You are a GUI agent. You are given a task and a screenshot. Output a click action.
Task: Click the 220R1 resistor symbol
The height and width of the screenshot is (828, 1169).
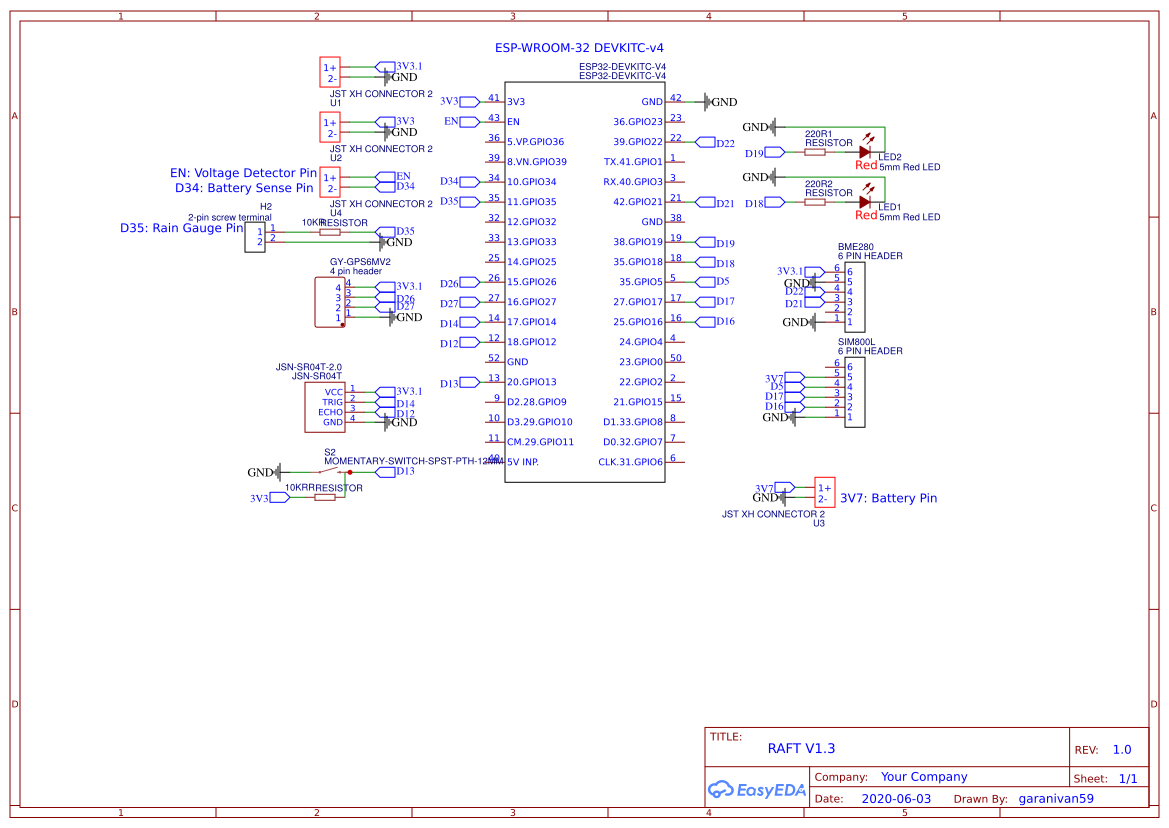pos(815,152)
